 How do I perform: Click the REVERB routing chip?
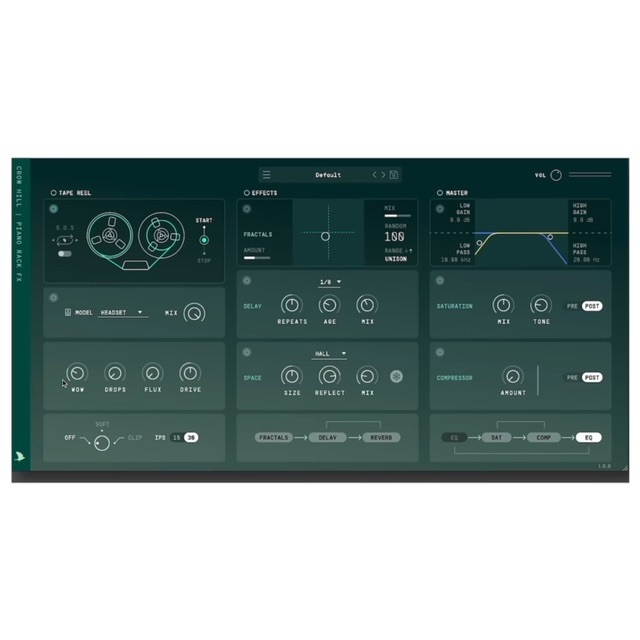tap(381, 438)
